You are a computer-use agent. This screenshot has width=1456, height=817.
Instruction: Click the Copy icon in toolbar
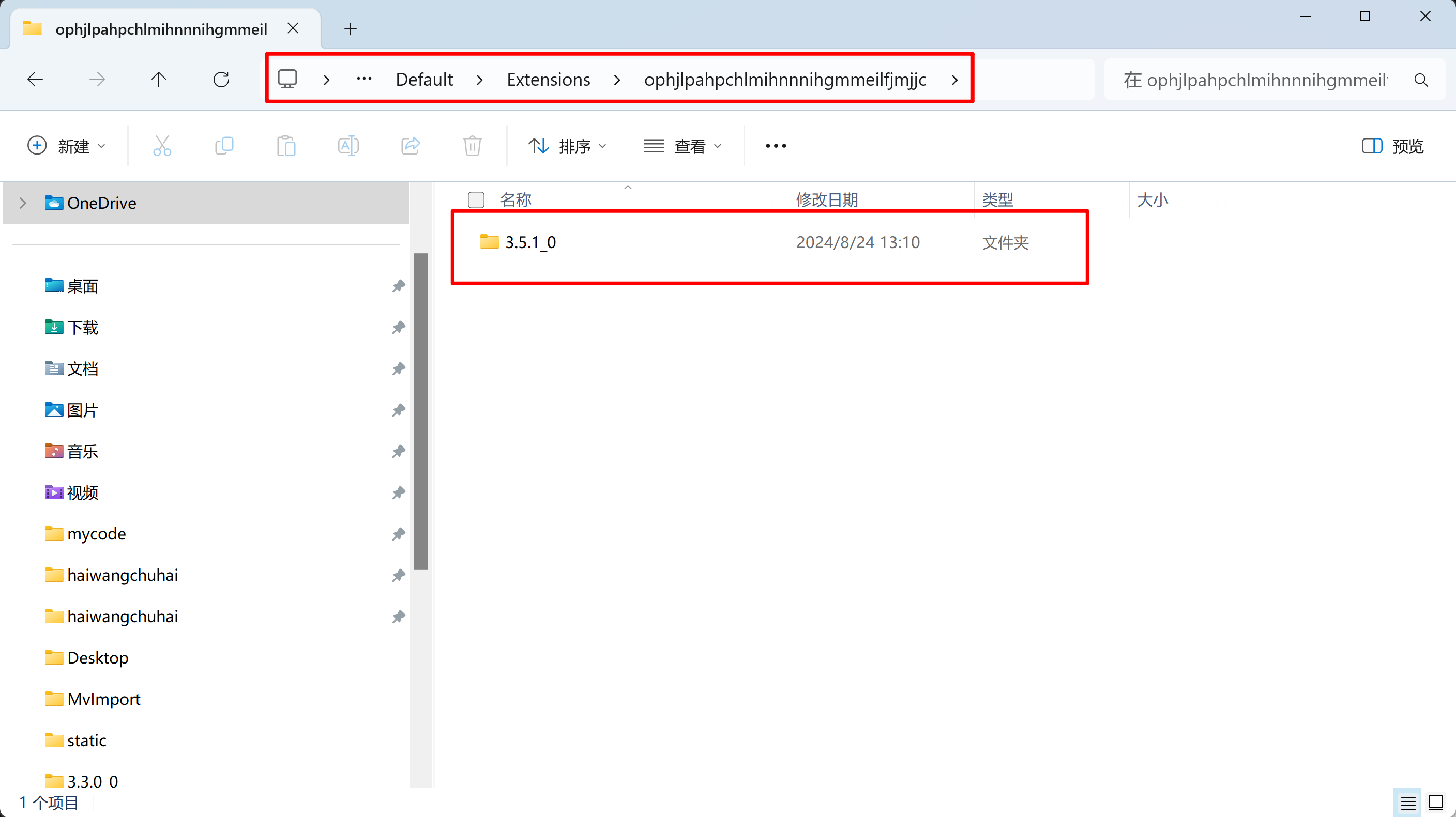pos(224,146)
